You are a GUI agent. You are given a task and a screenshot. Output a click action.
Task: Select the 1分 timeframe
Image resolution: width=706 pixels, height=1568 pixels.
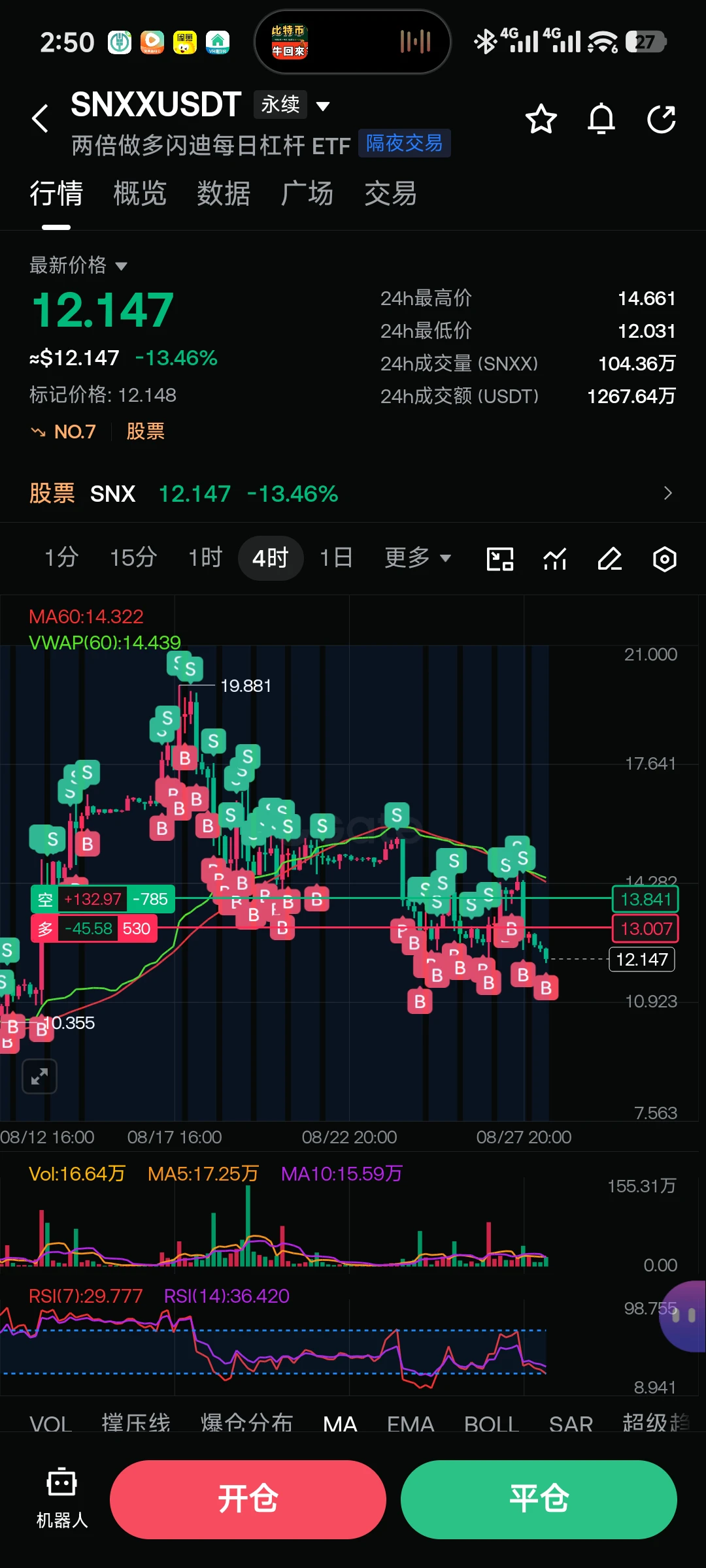tap(61, 558)
